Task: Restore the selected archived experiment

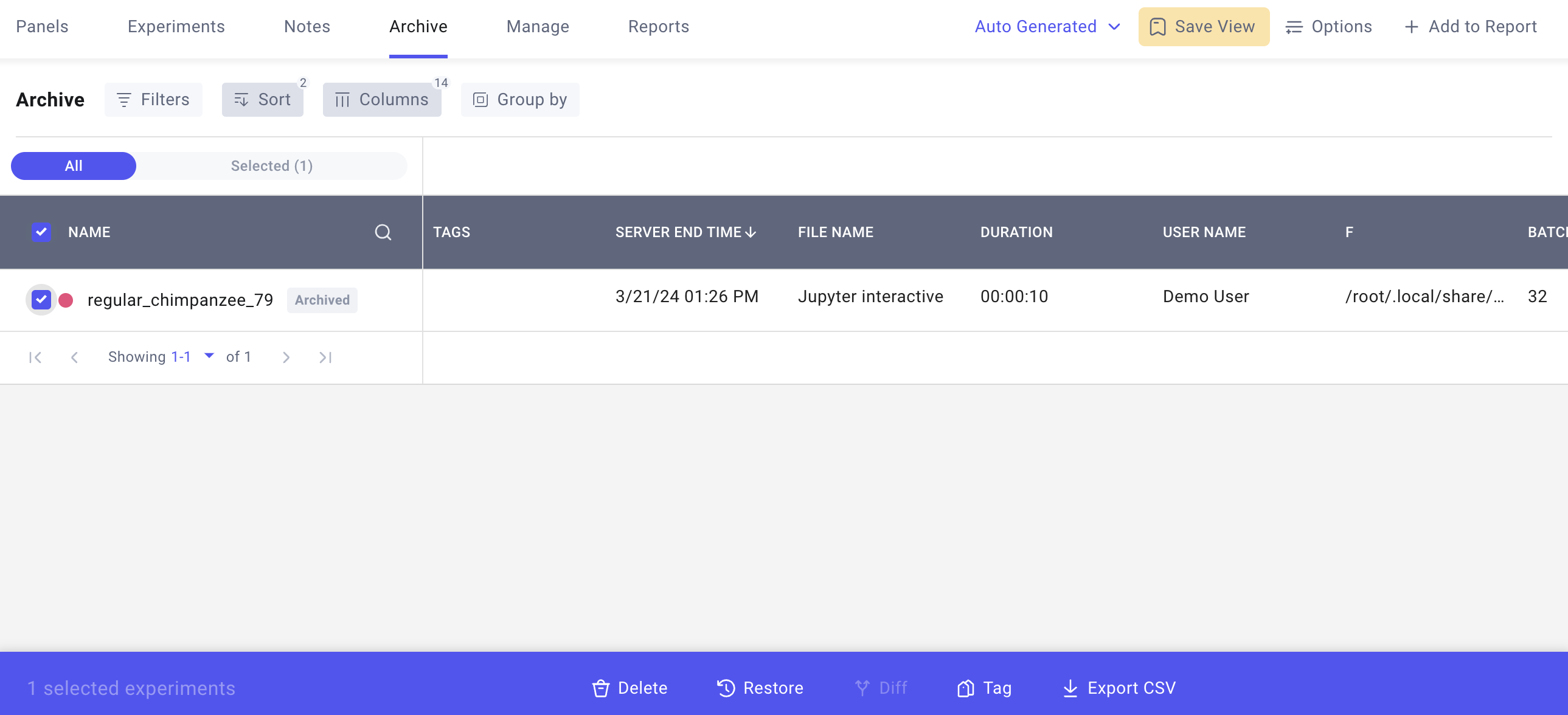Action: click(760, 688)
